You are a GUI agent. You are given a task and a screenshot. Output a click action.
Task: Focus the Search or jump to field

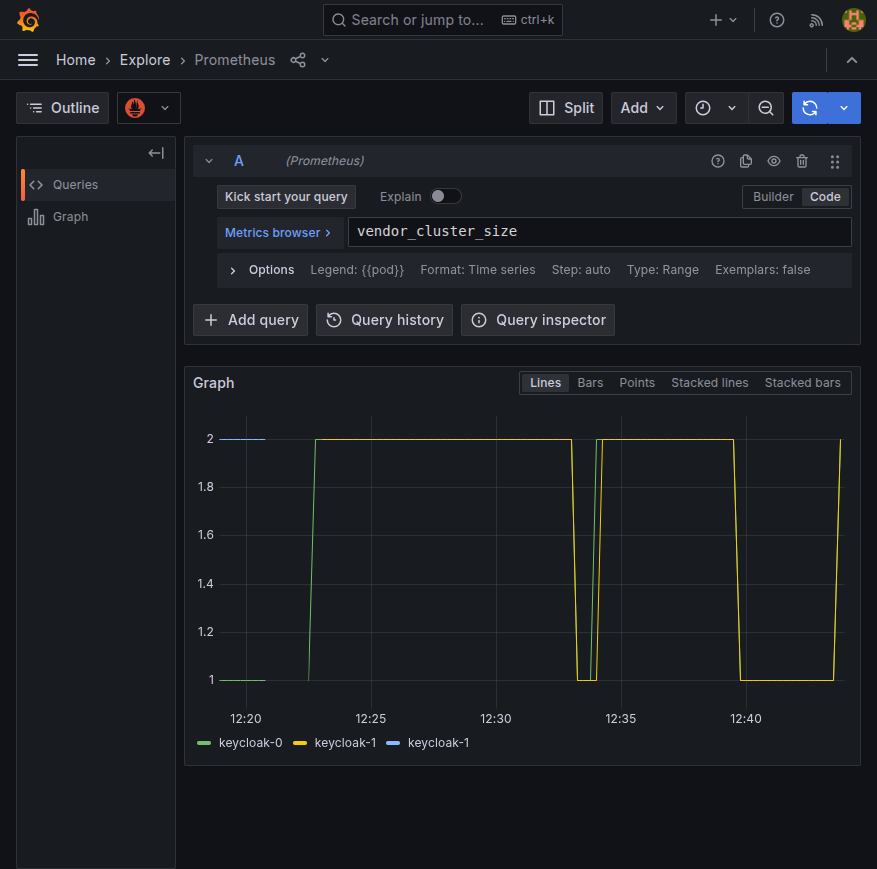443,20
